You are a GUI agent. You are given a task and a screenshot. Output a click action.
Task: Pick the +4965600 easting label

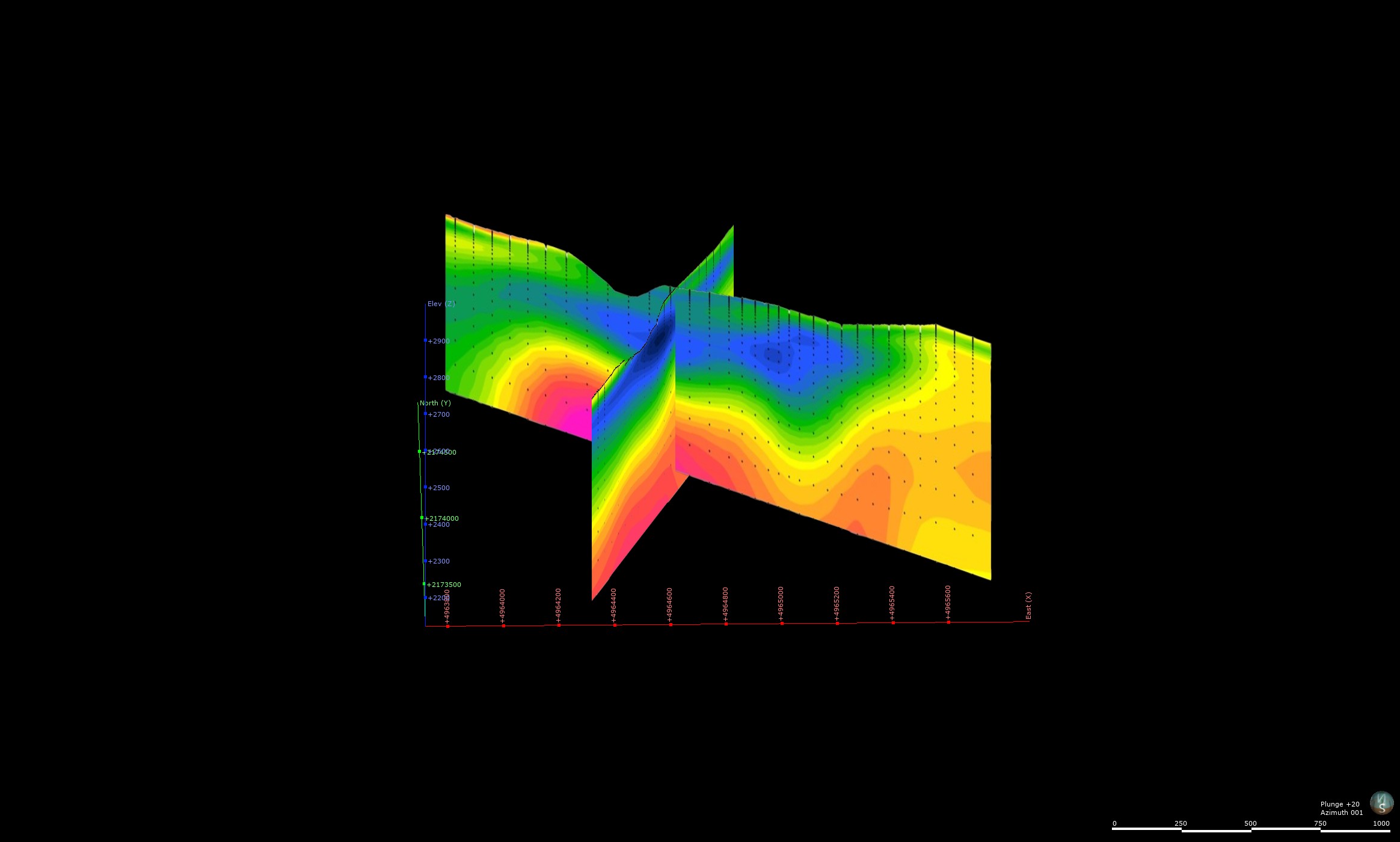click(x=948, y=602)
